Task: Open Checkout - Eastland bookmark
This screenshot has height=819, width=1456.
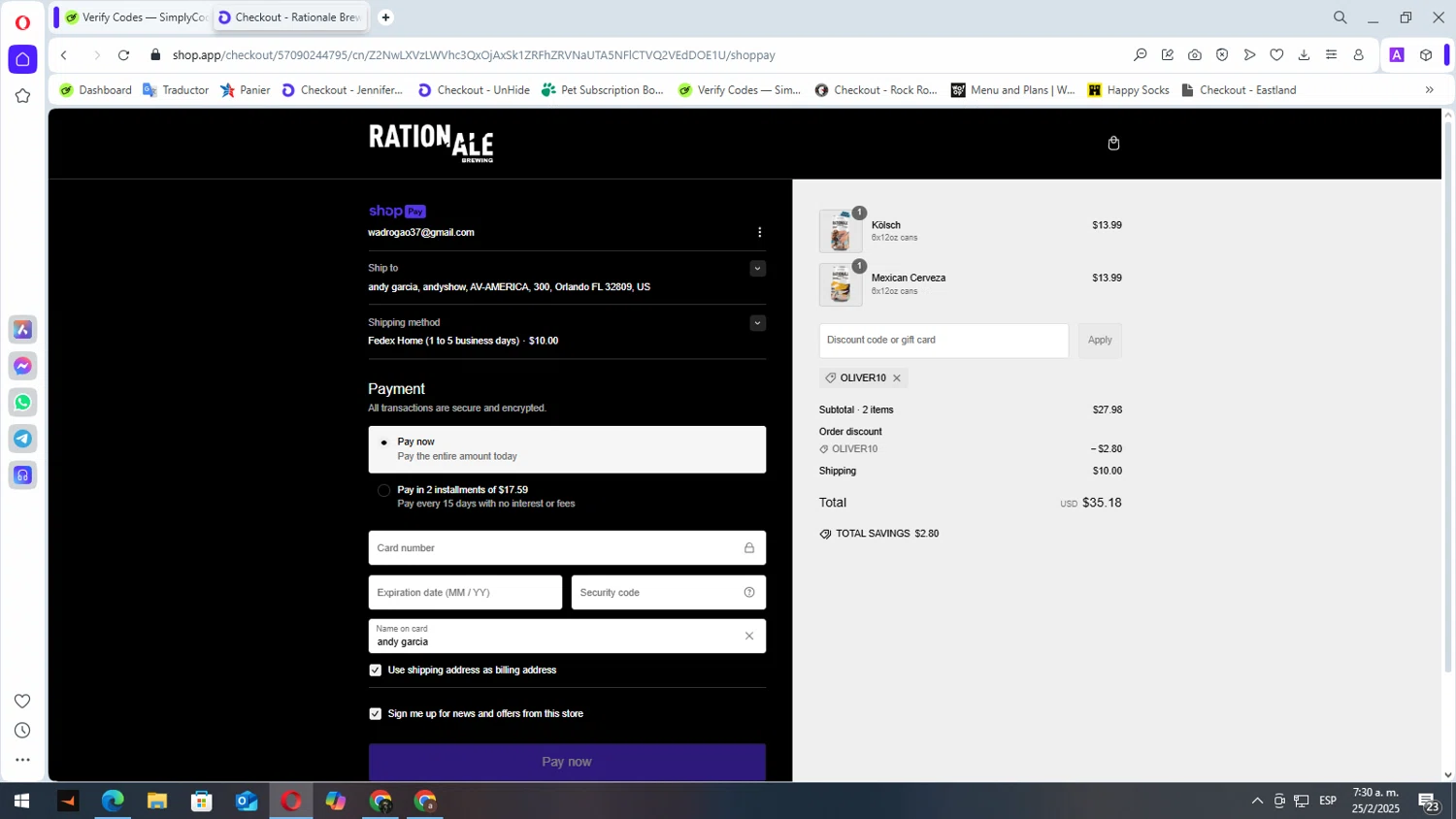Action: (1239, 90)
